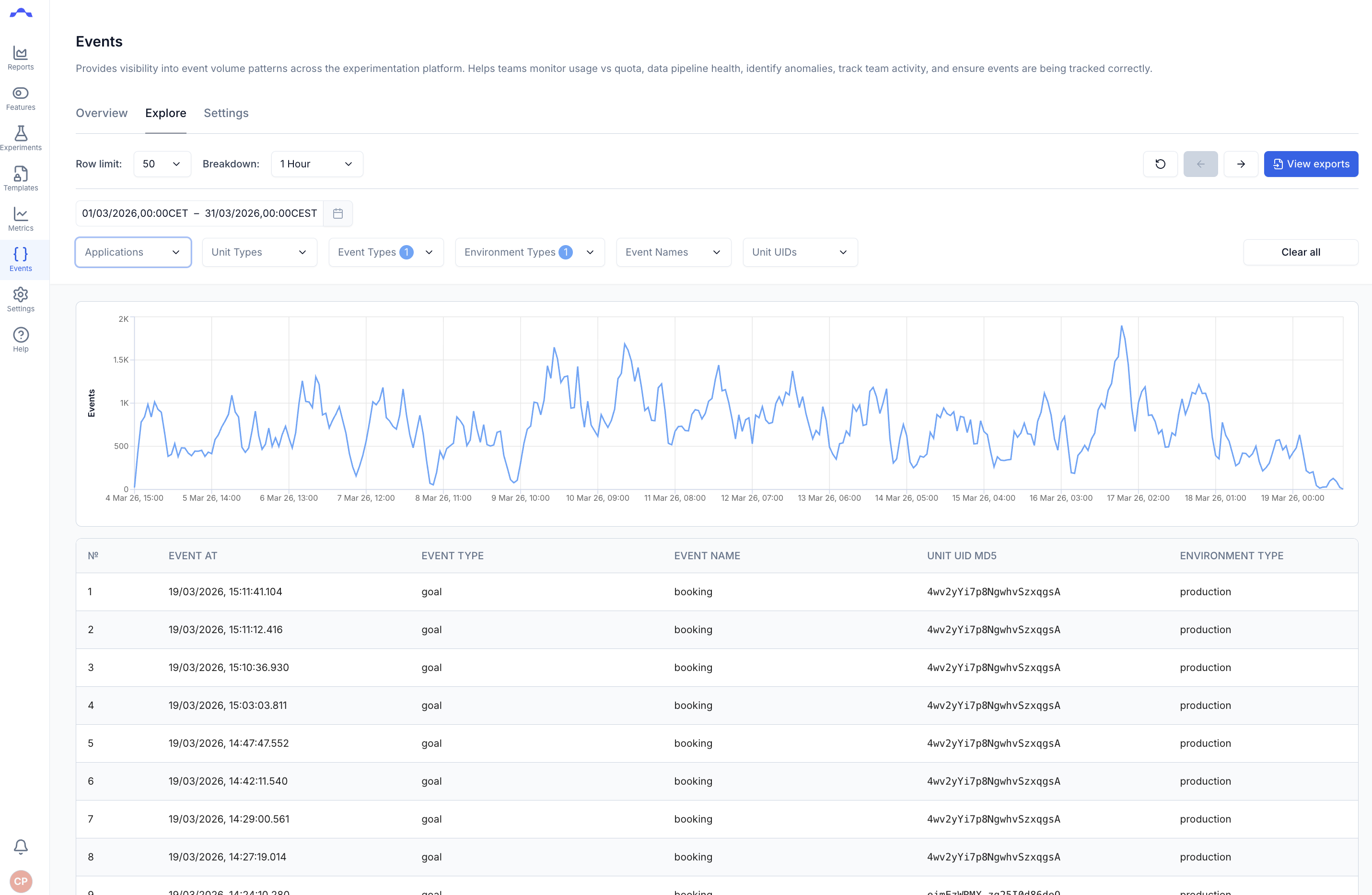Click 'goal' event type in row 2

click(x=431, y=630)
